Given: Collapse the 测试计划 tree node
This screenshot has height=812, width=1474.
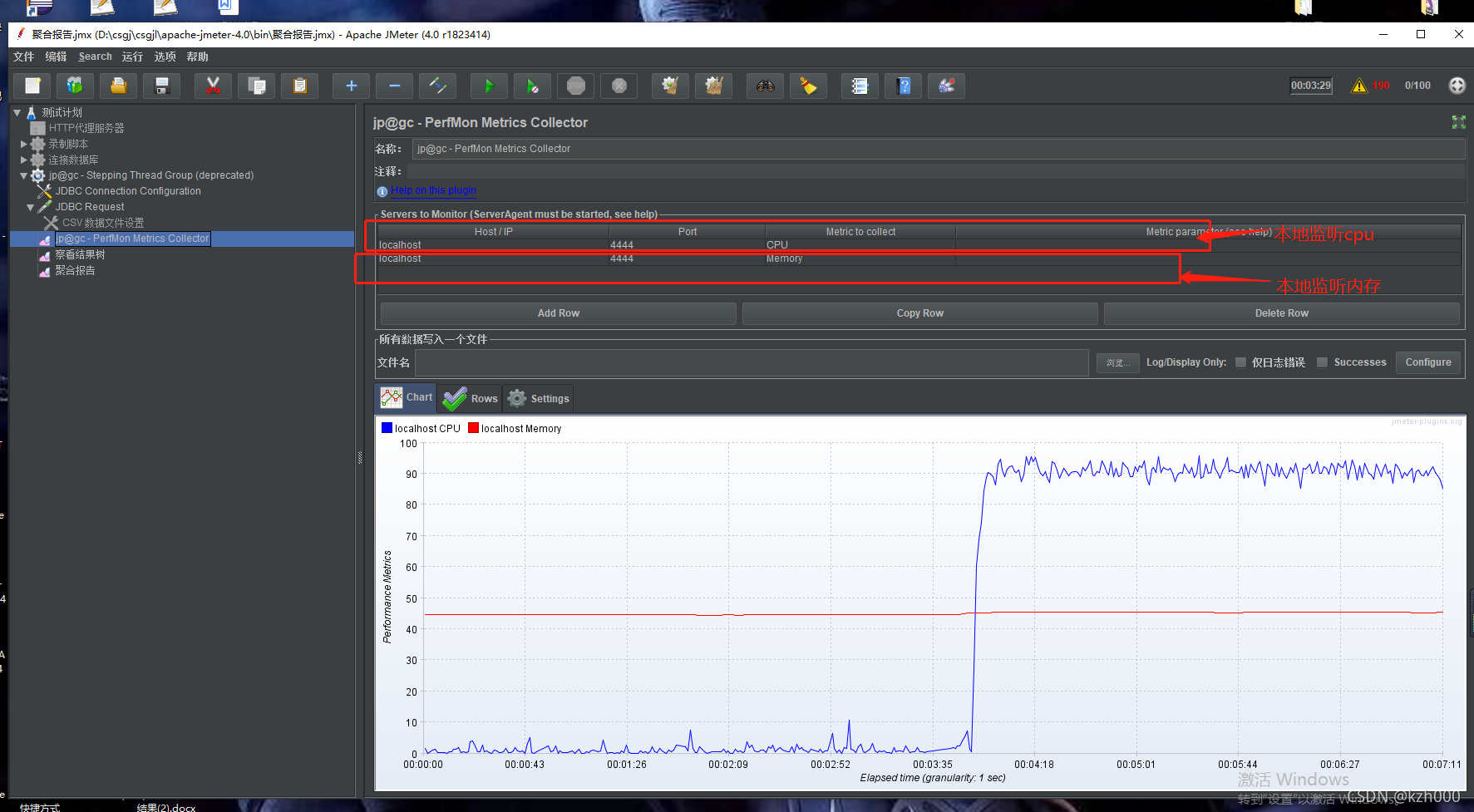Looking at the screenshot, I should coord(17,112).
